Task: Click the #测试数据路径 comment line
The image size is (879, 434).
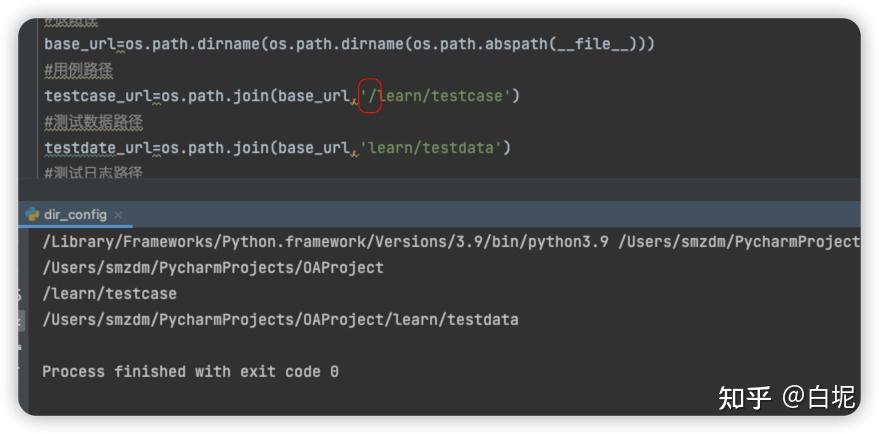Action: point(93,122)
